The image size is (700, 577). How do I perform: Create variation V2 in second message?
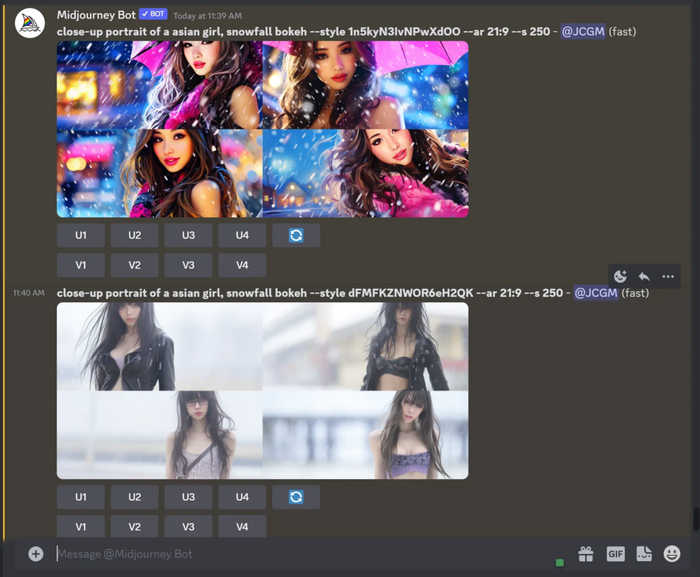click(x=134, y=527)
